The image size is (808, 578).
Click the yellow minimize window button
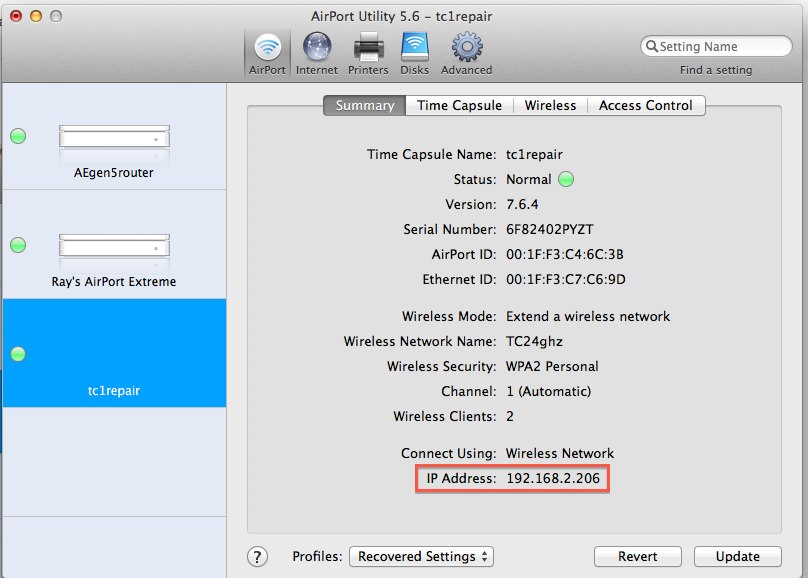point(36,16)
